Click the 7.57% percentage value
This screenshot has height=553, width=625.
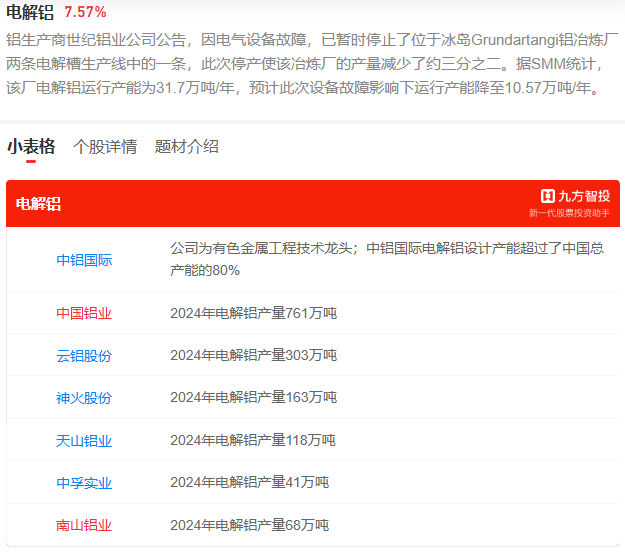(85, 12)
